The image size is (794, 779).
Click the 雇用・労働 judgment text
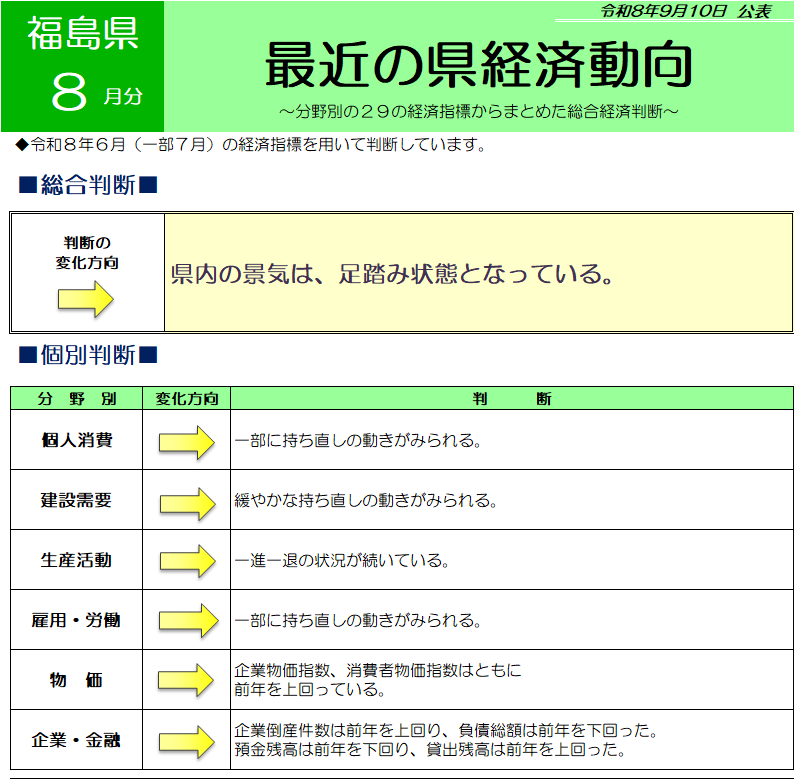pos(358,620)
